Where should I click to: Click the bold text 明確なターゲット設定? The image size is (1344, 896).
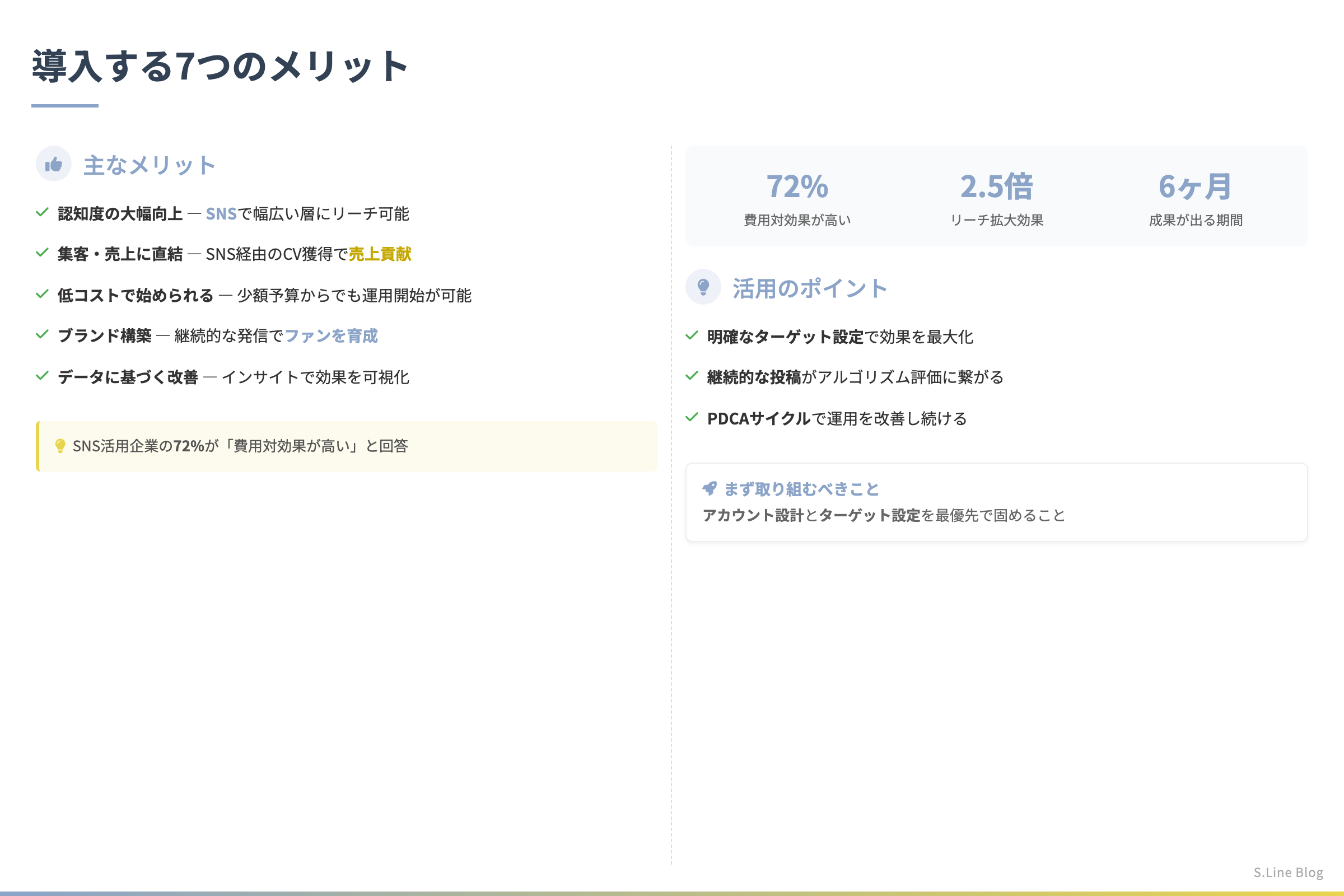coord(785,337)
